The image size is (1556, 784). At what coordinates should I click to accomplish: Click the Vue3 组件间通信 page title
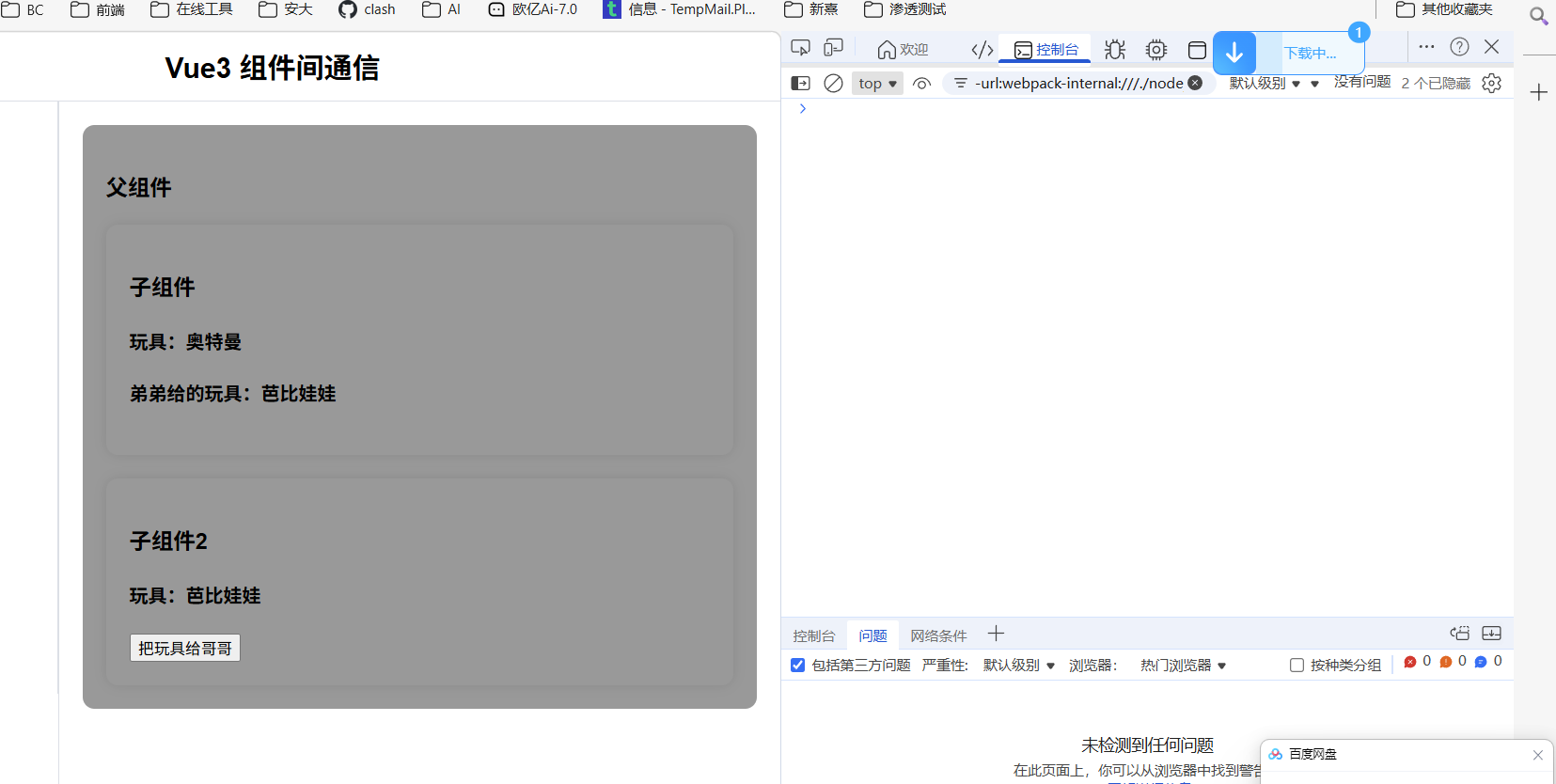(272, 68)
